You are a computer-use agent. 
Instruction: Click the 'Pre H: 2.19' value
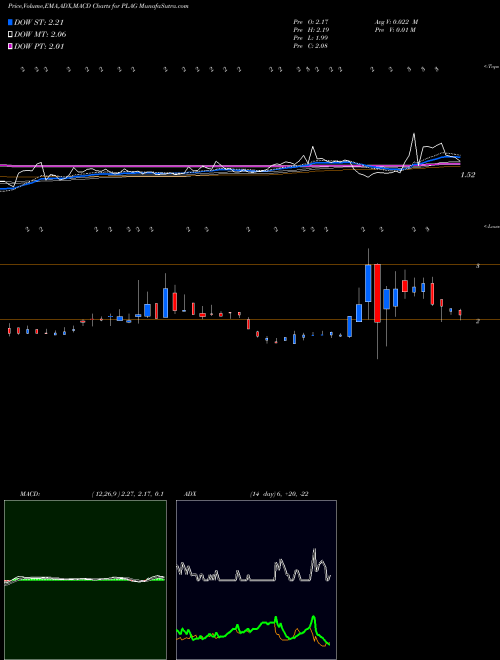(311, 30)
